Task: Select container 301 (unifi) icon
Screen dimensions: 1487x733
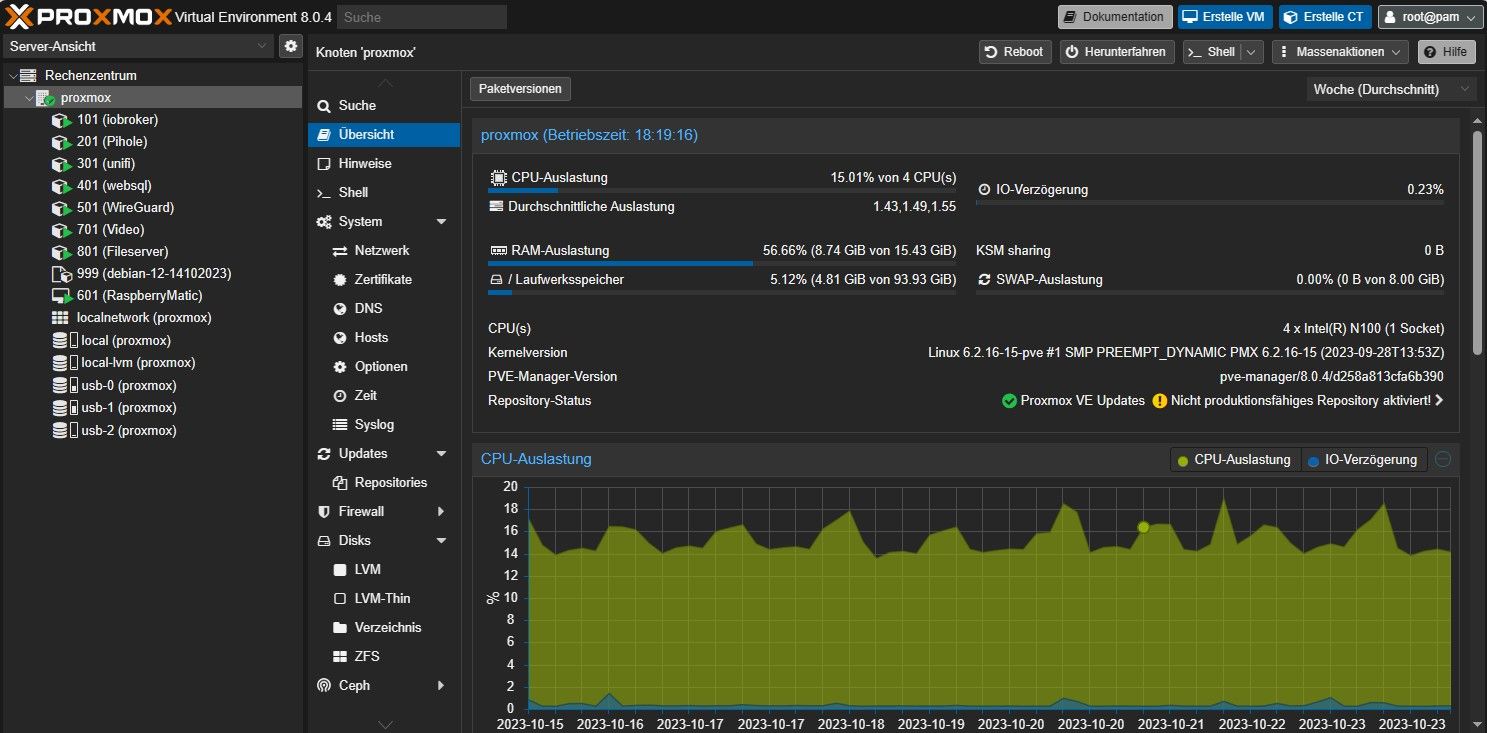Action: [62, 164]
